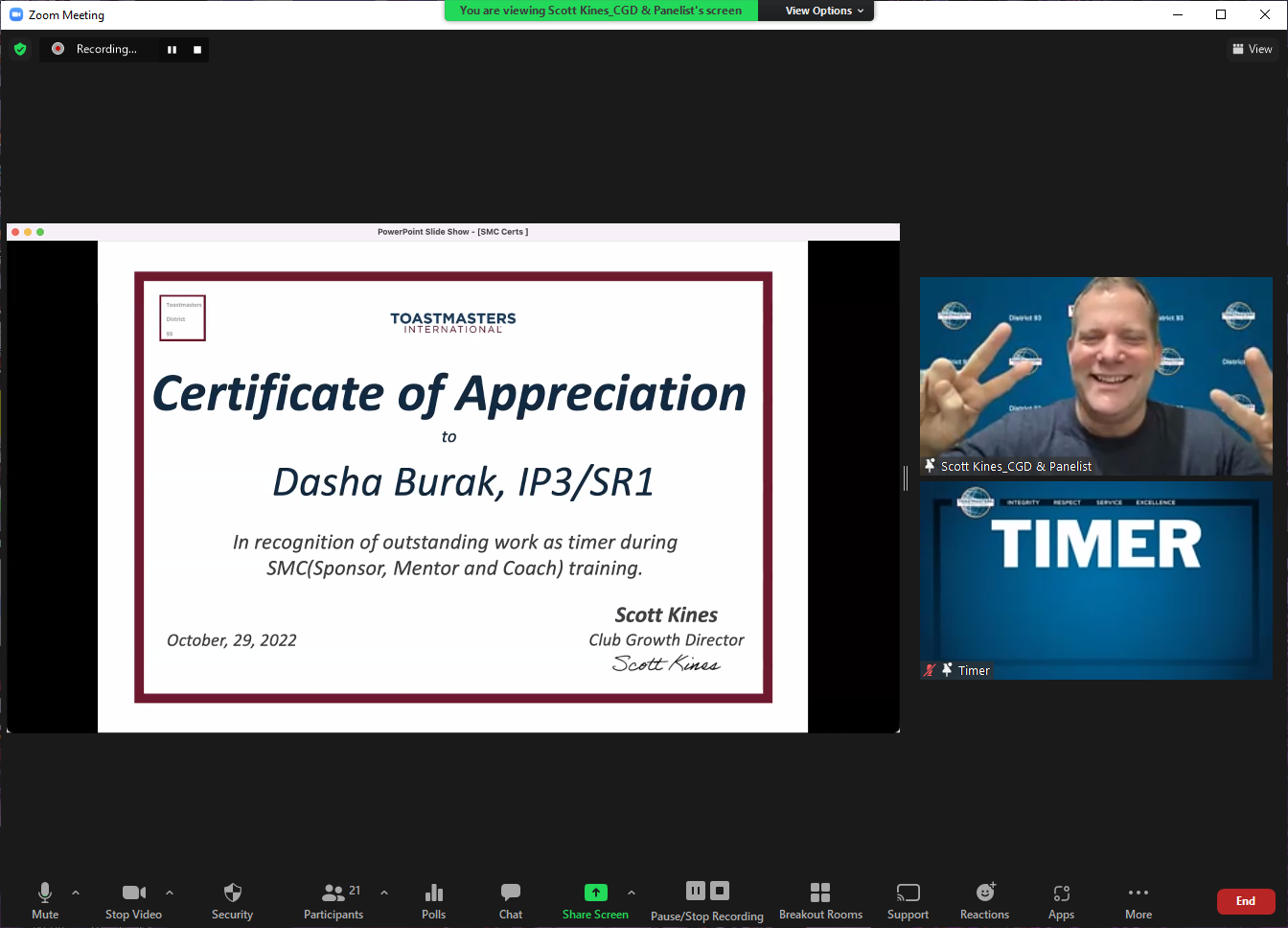
Task: Click Scott Kines_CGD & Panelist name label
Action: pyautogui.click(x=1016, y=467)
